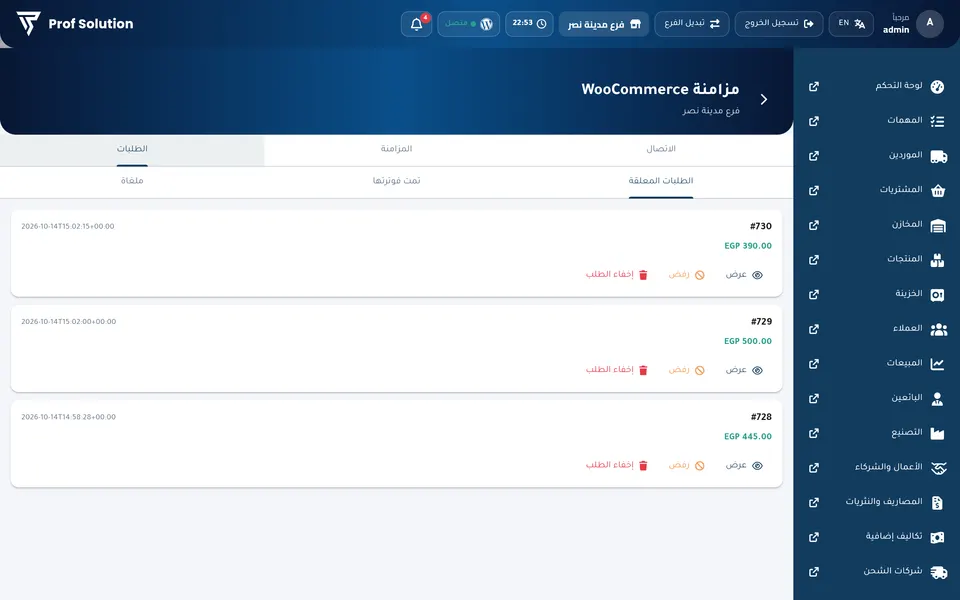Hide order #729 with إخفاء الطلب
Screen dimensions: 960x600
coord(617,370)
